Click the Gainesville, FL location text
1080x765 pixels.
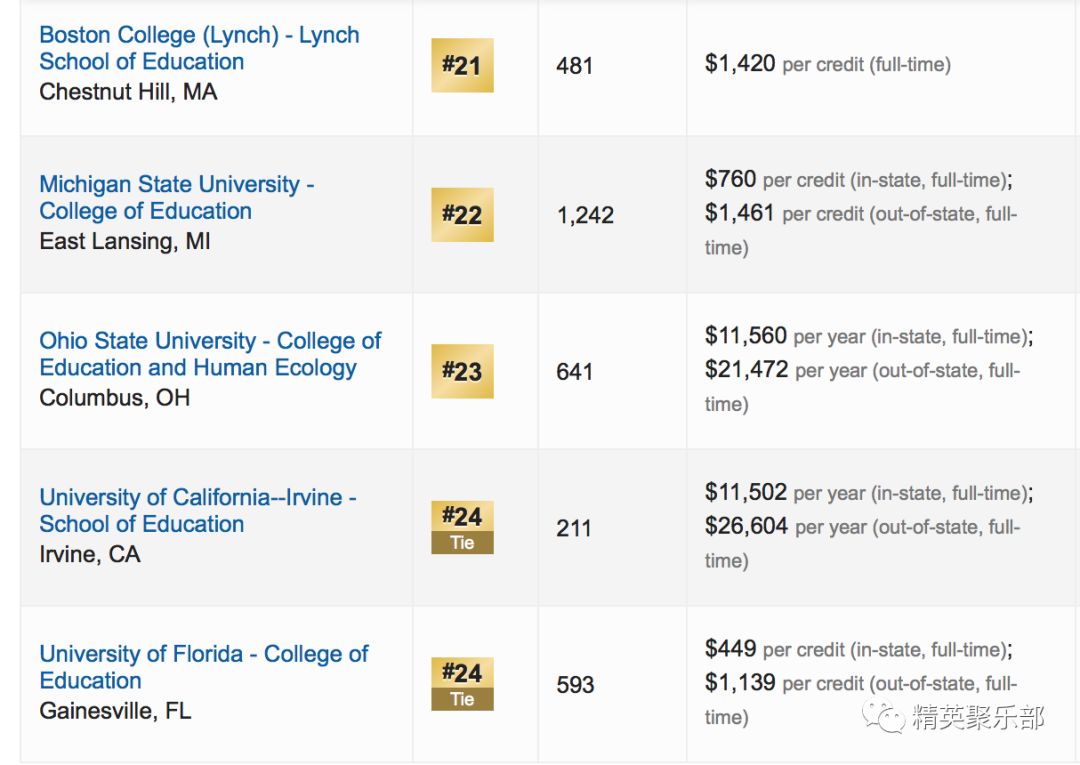click(x=115, y=711)
